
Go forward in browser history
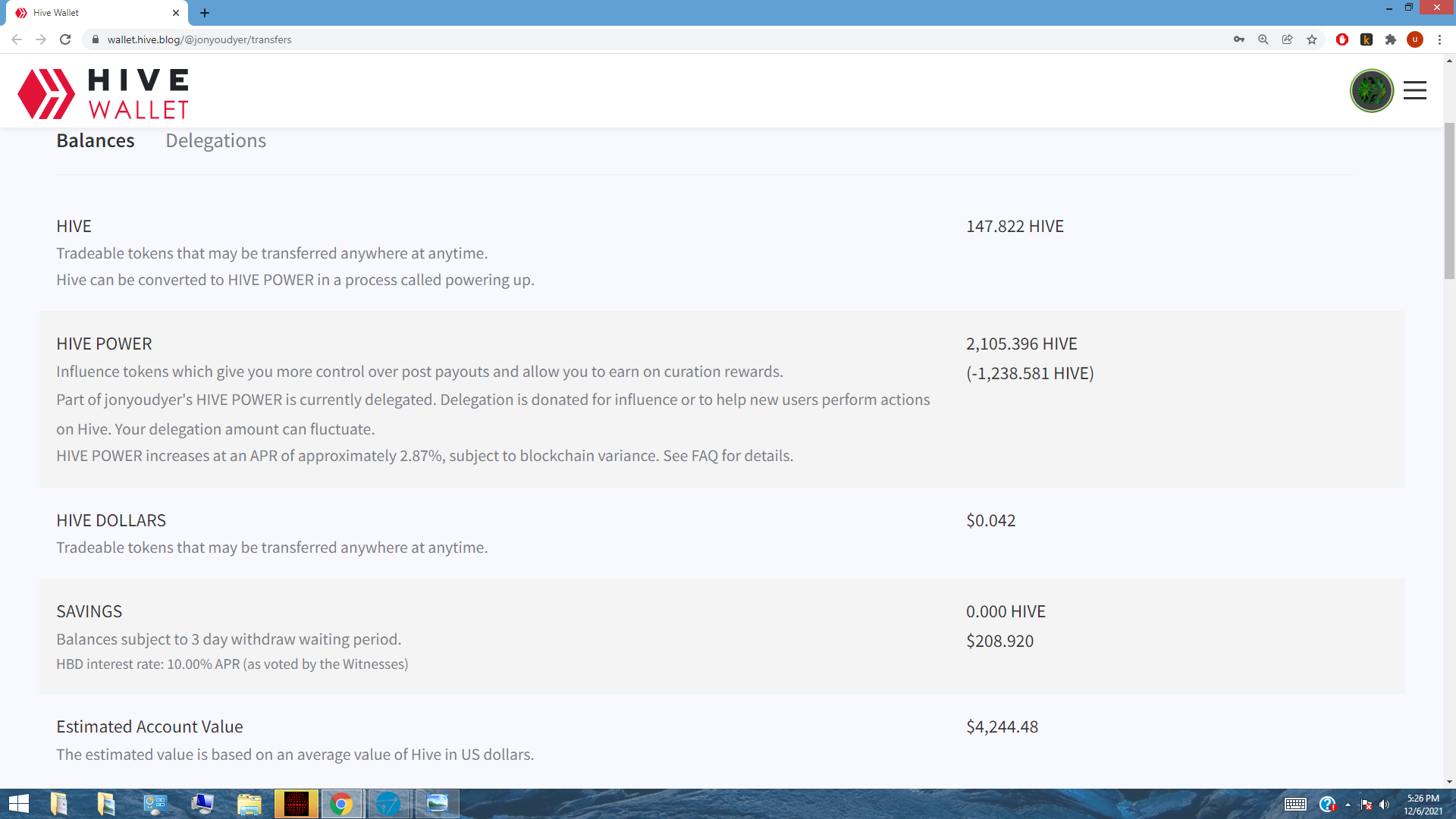[x=41, y=39]
